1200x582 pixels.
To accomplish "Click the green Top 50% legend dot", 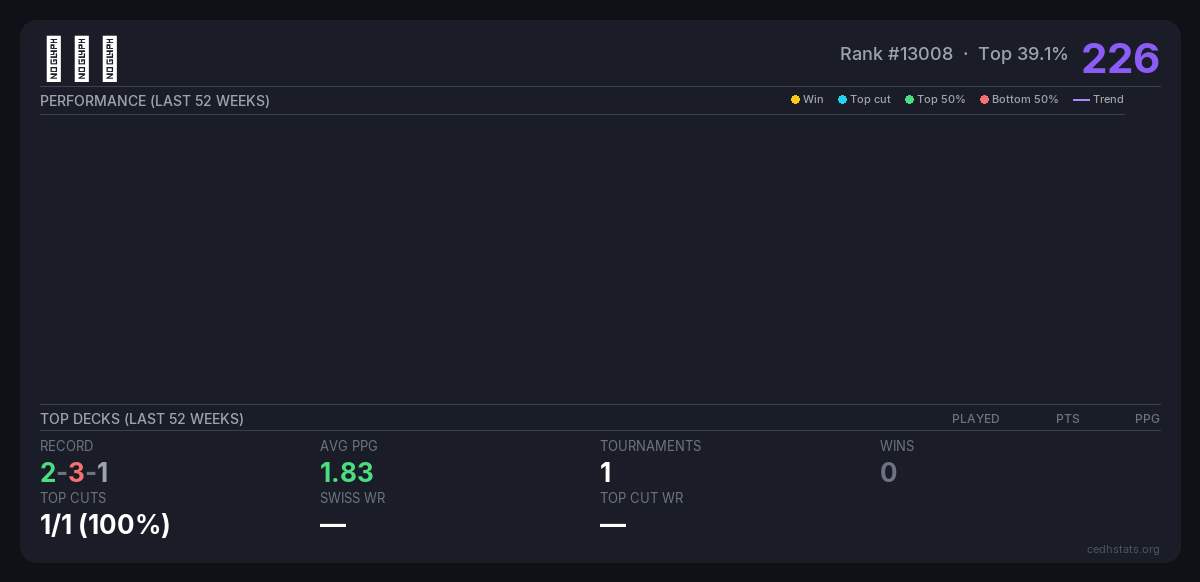I will 909,100.
